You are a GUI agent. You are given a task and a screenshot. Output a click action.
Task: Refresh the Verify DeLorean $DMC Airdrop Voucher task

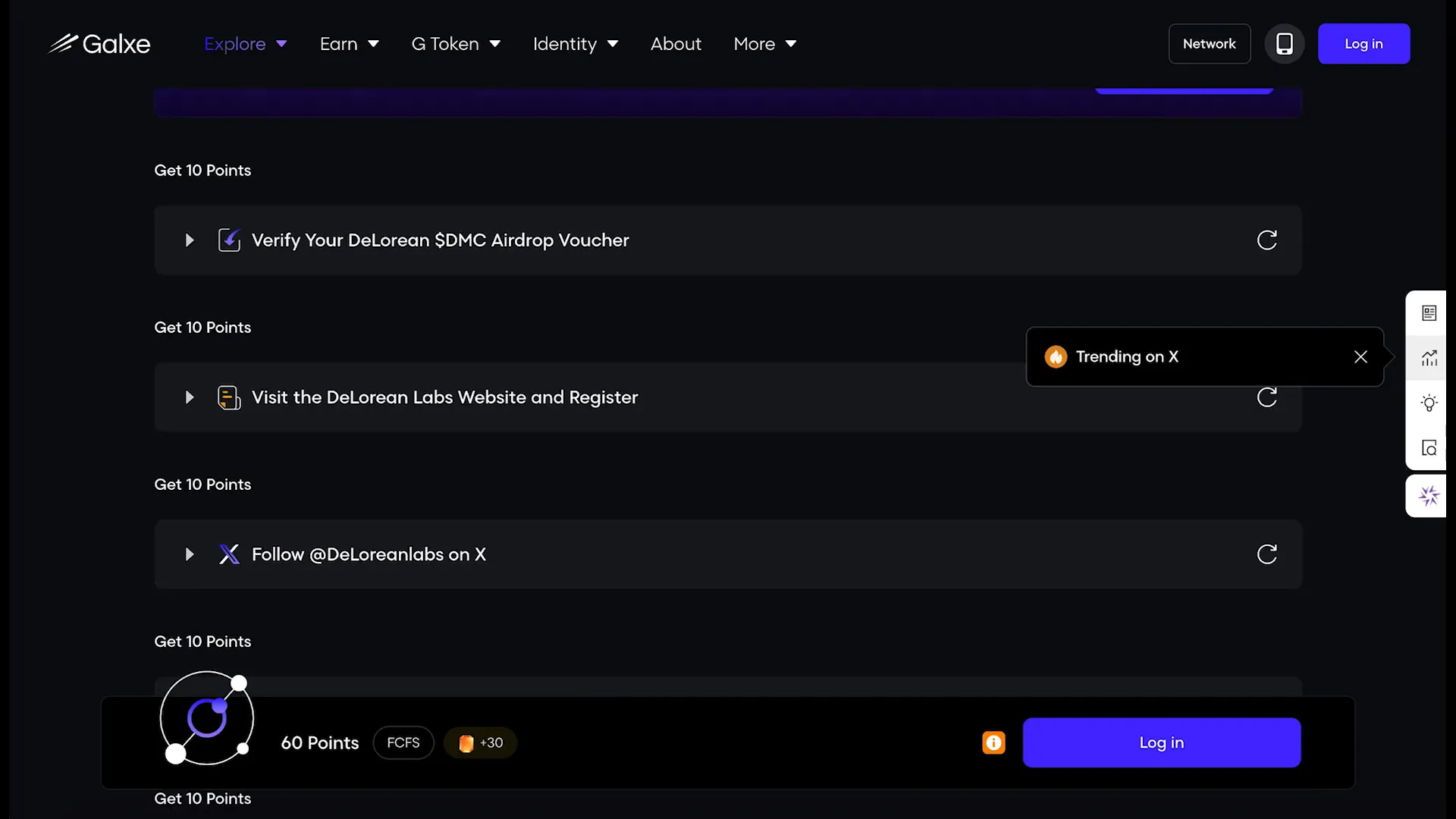(1267, 240)
